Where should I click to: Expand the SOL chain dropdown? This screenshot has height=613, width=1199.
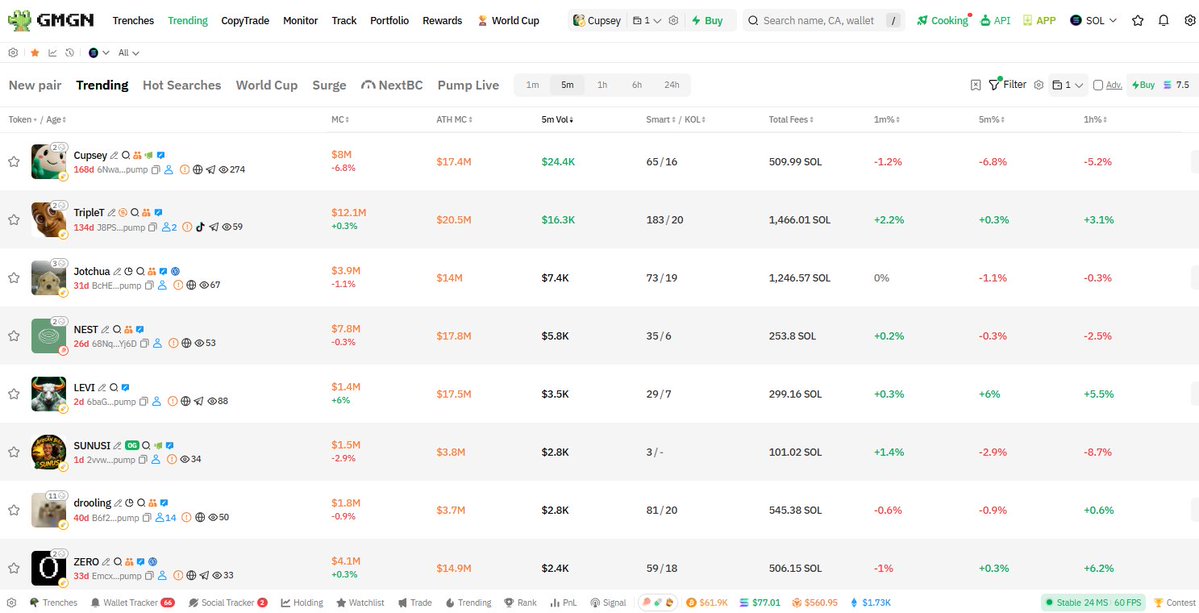(1093, 21)
